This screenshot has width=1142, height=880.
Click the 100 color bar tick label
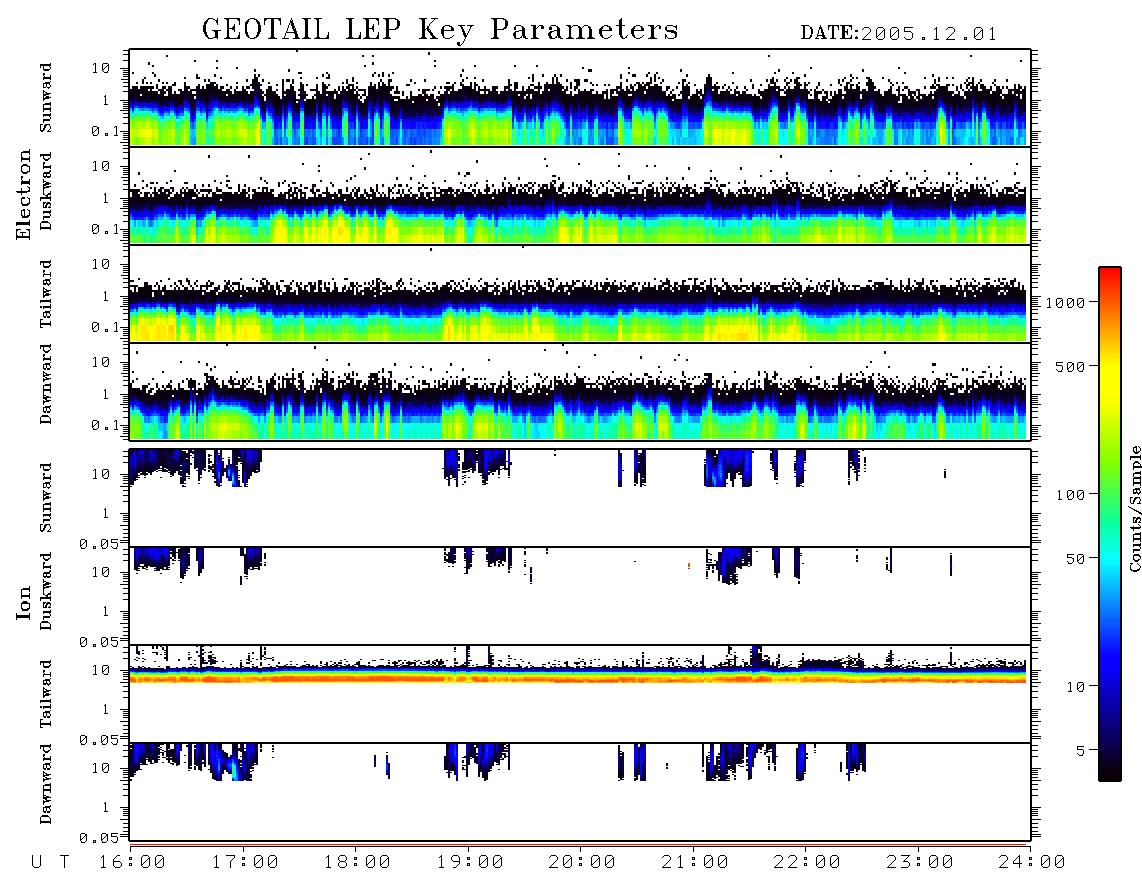pyautogui.click(x=1070, y=495)
